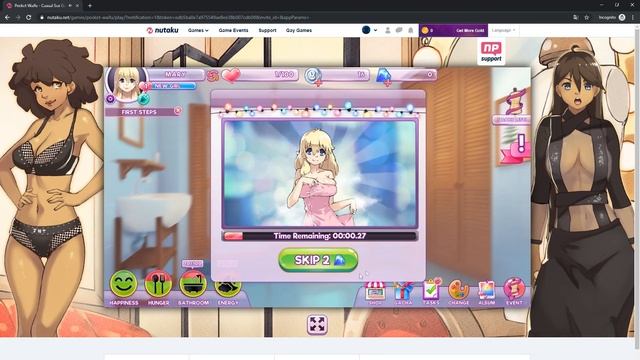Open the First Steps quest banner
The height and width of the screenshot is (360, 640).
click(x=139, y=112)
